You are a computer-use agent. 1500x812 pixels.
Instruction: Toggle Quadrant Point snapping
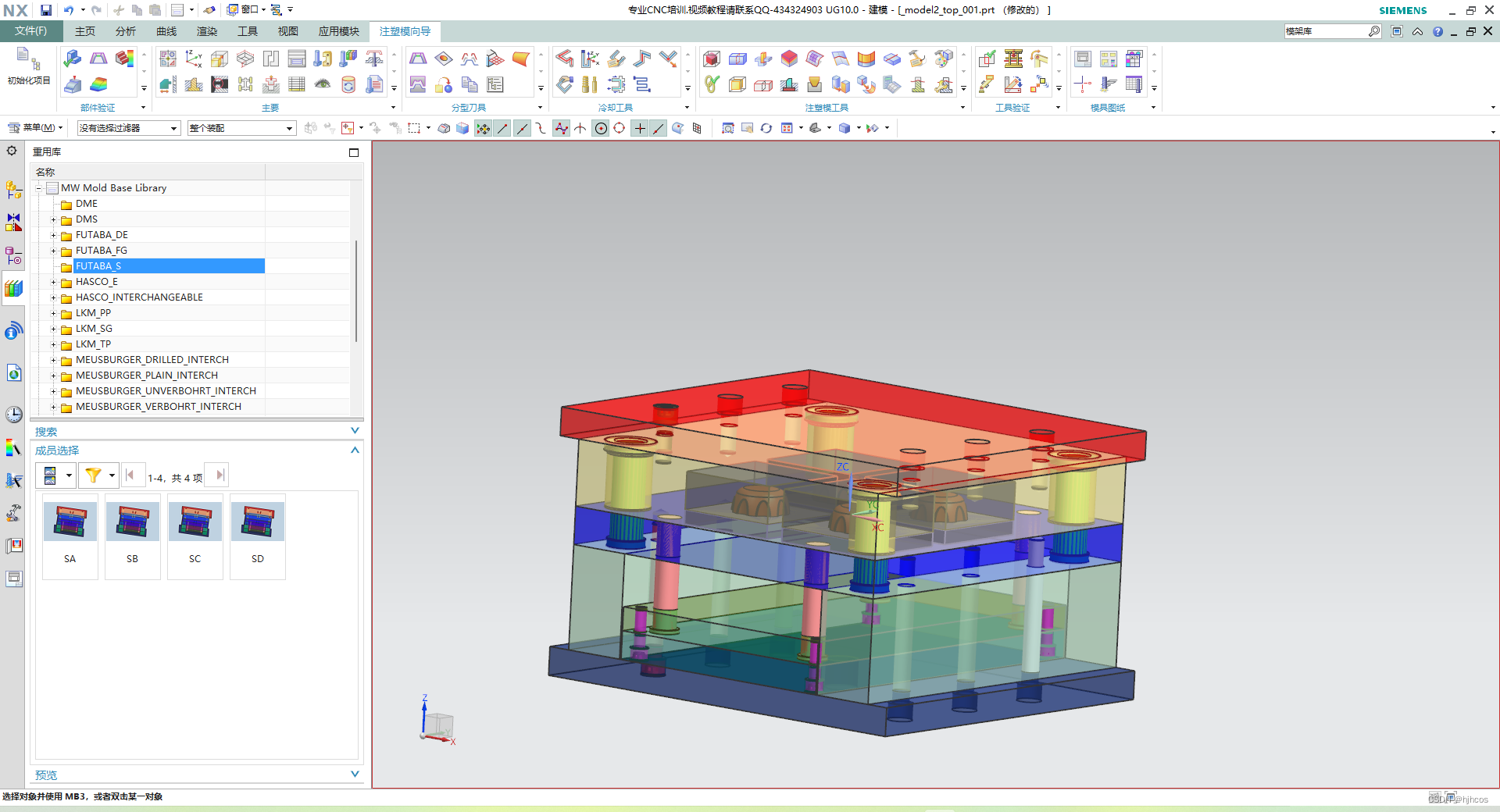(620, 128)
